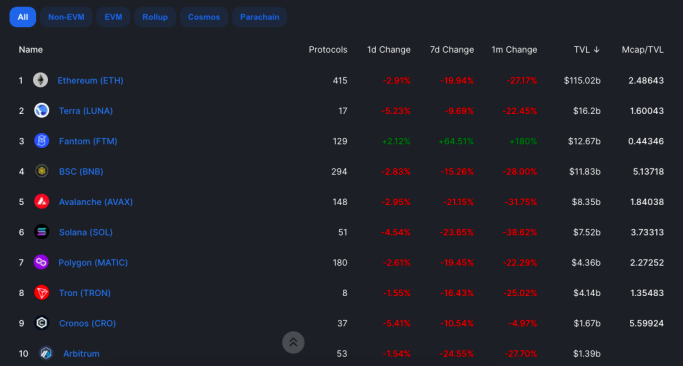
Task: Sort by Mcap/TVL column header
Action: click(642, 50)
